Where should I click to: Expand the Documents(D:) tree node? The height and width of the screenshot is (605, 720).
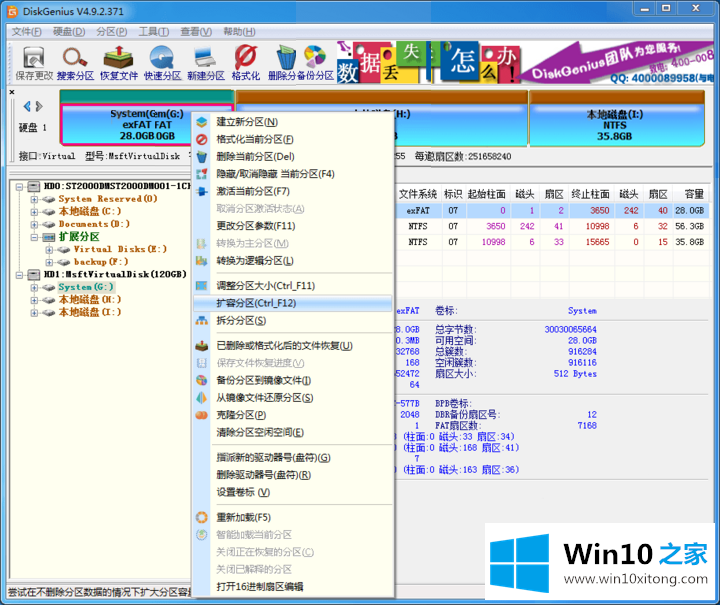click(x=34, y=224)
